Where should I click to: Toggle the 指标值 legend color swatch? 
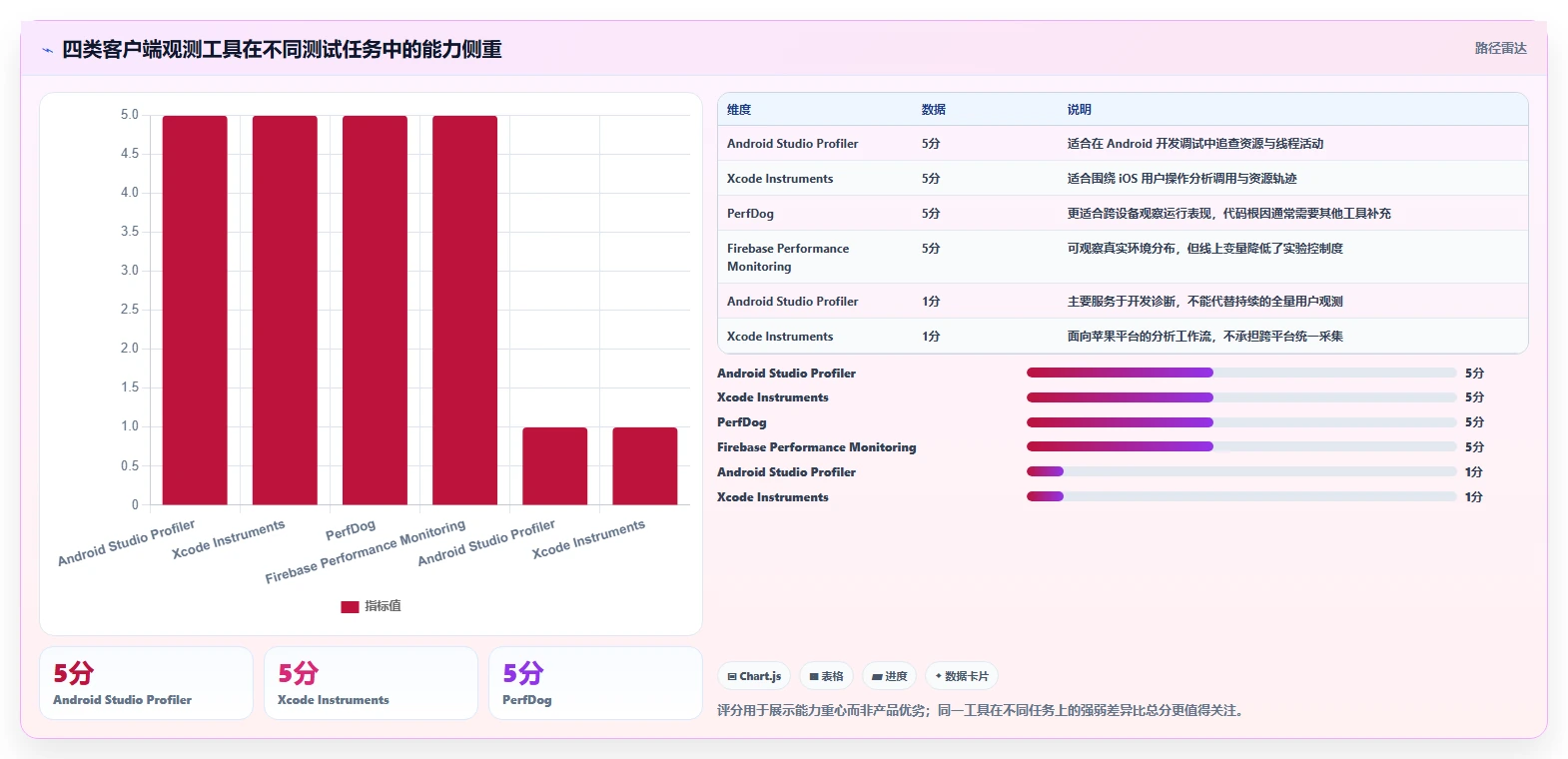coord(350,606)
